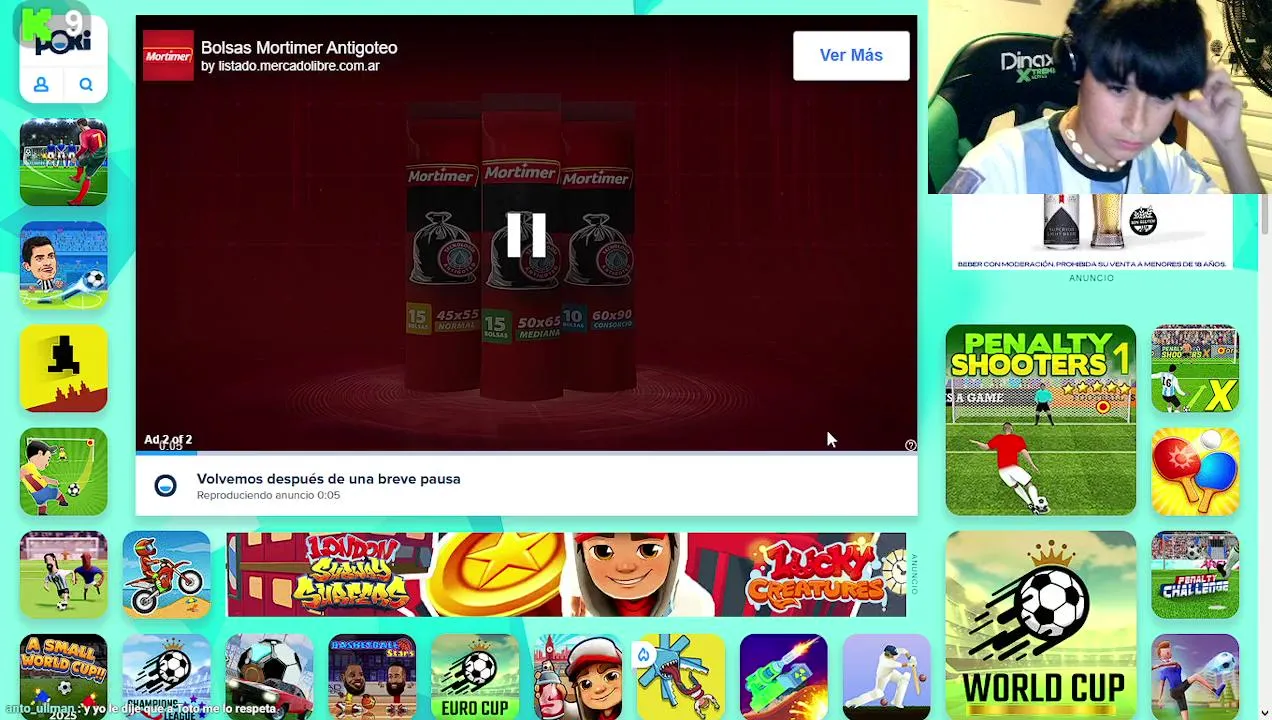This screenshot has height=720, width=1272.
Task: Open the big-head soccer player game icon
Action: (x=63, y=265)
